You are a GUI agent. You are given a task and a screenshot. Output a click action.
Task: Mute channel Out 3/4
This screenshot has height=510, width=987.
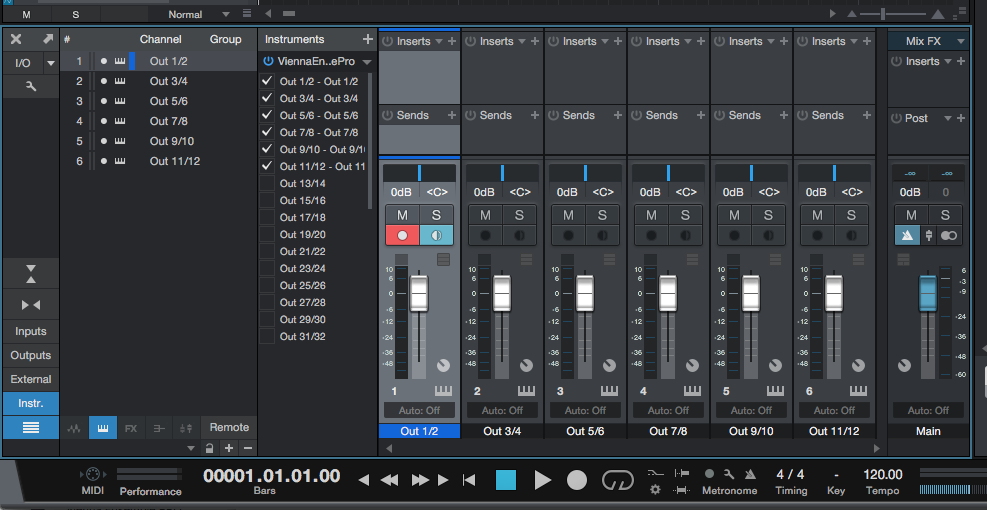[x=485, y=215]
